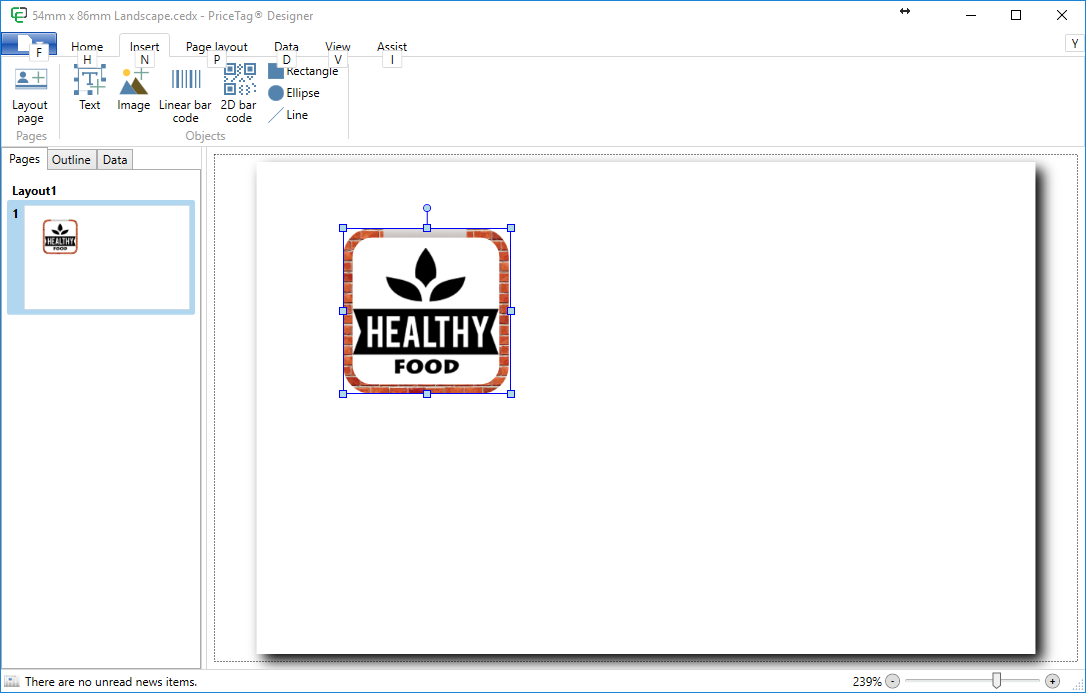1086x693 pixels.
Task: Minimize the PriceTag Designer window
Action: pyautogui.click(x=970, y=15)
